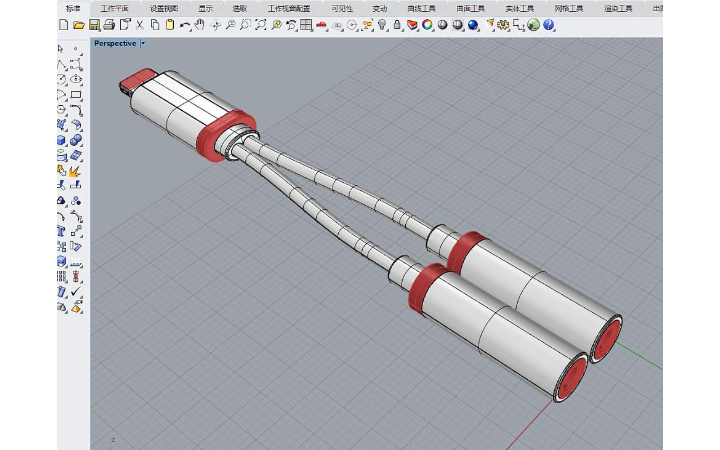The width and height of the screenshot is (720, 450).
Task: Click the Perspective viewport title label
Action: tap(115, 44)
